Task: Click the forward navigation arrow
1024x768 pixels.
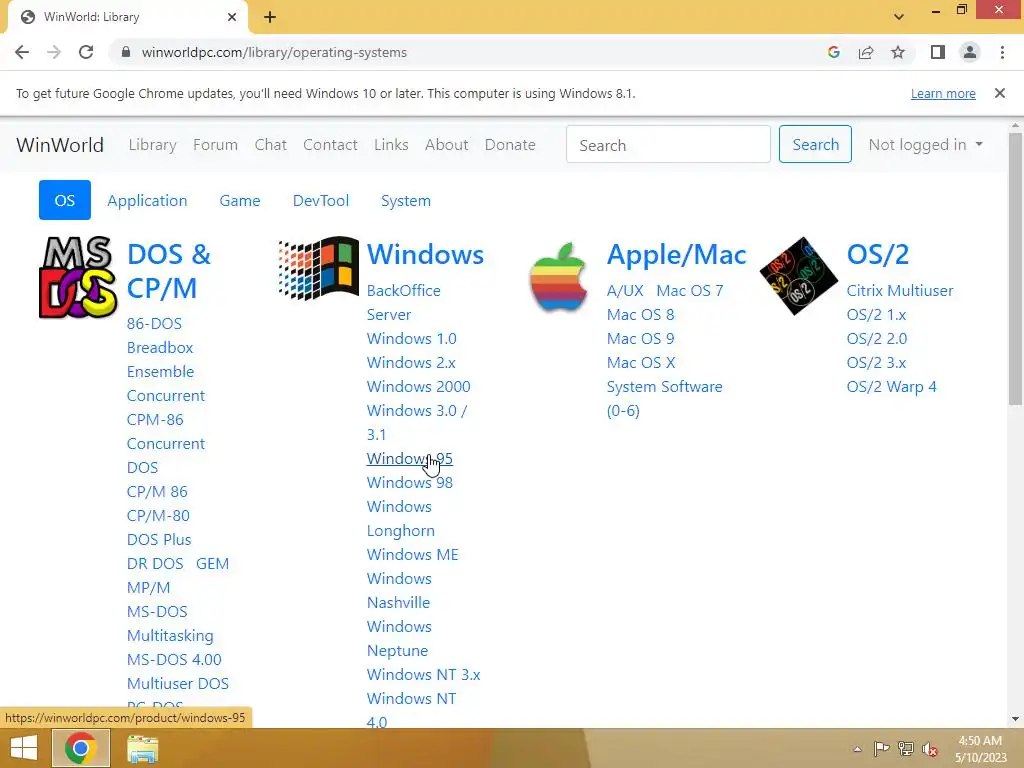Action: click(x=54, y=52)
